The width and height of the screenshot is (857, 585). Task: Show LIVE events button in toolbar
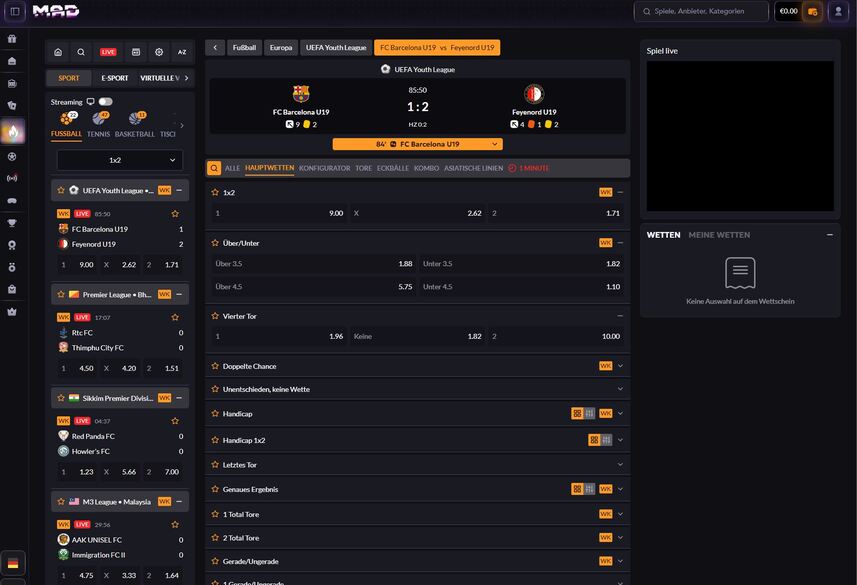108,52
